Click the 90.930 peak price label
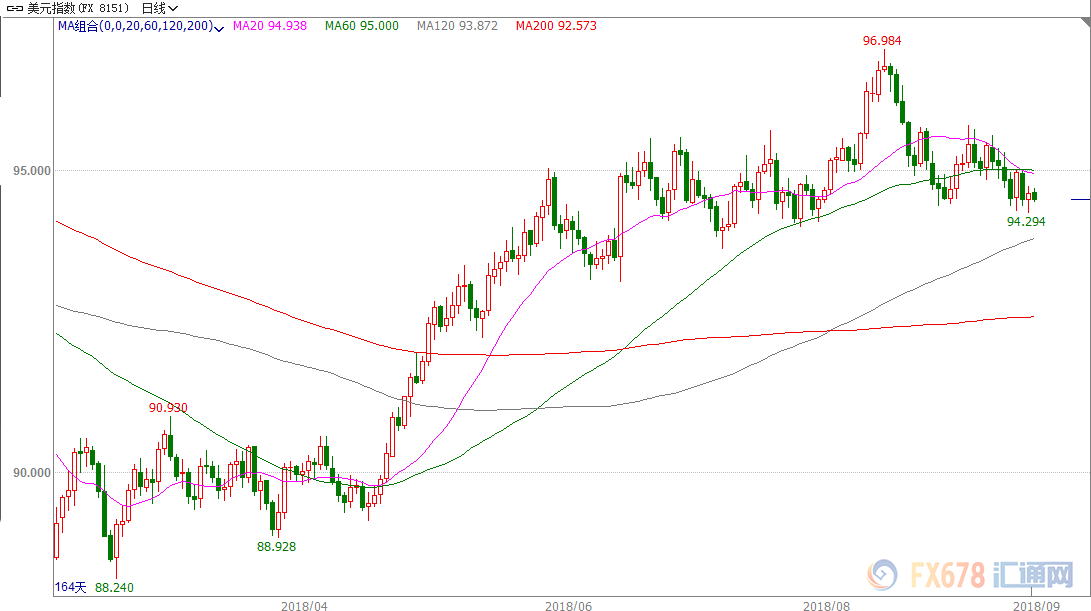 [x=168, y=407]
